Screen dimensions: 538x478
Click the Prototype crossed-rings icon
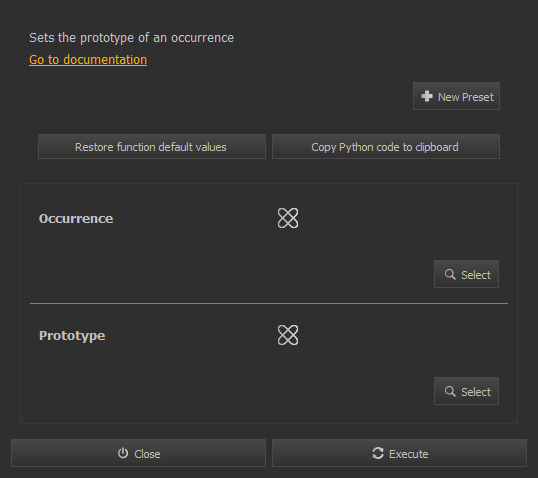click(288, 335)
